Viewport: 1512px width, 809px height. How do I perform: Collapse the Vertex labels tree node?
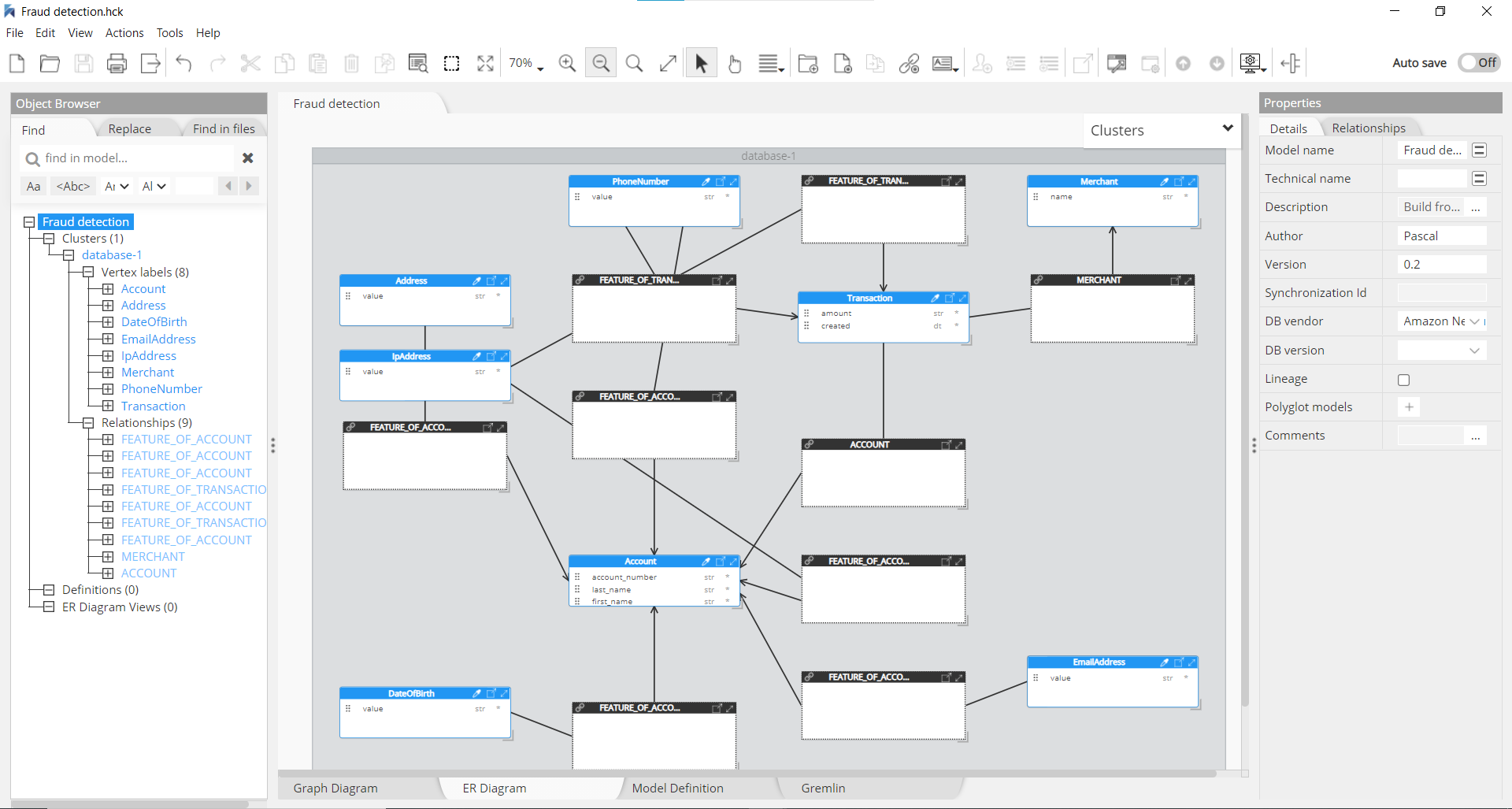(88, 273)
